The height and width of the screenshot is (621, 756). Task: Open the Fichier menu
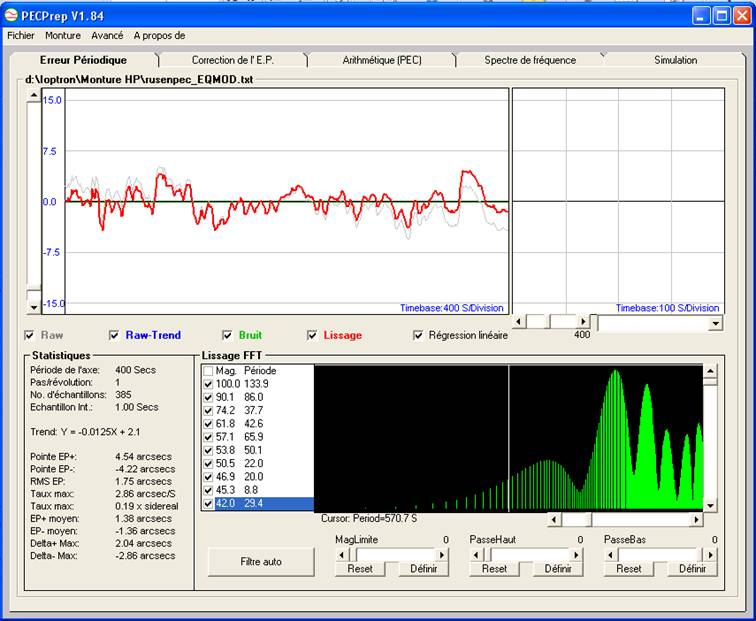coord(21,35)
